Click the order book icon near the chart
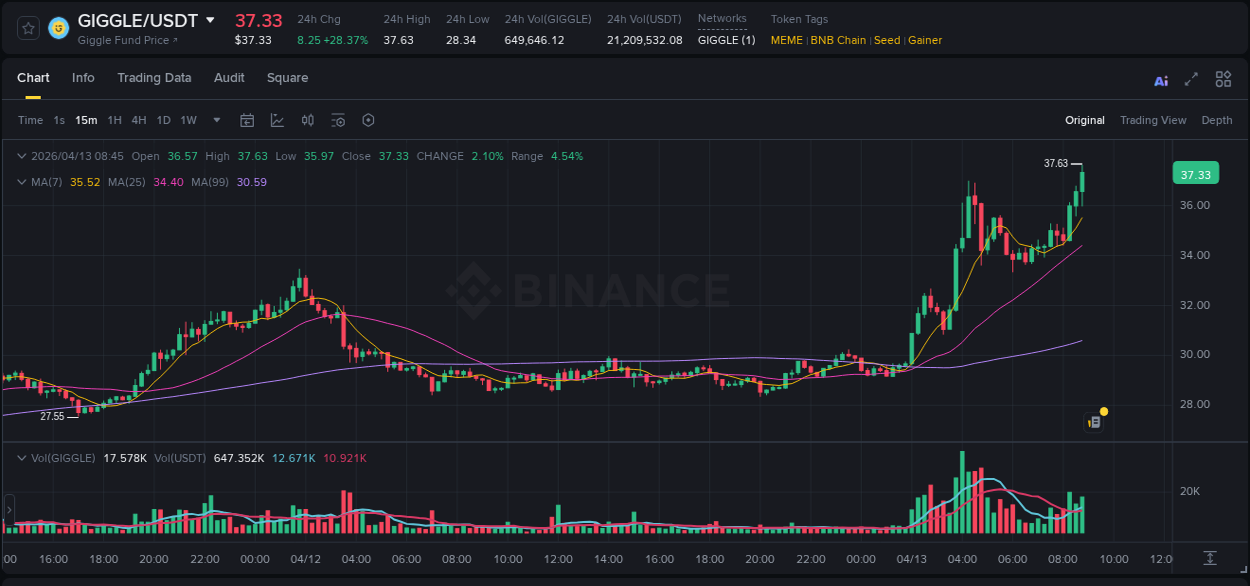The image size is (1250, 586). (1093, 421)
